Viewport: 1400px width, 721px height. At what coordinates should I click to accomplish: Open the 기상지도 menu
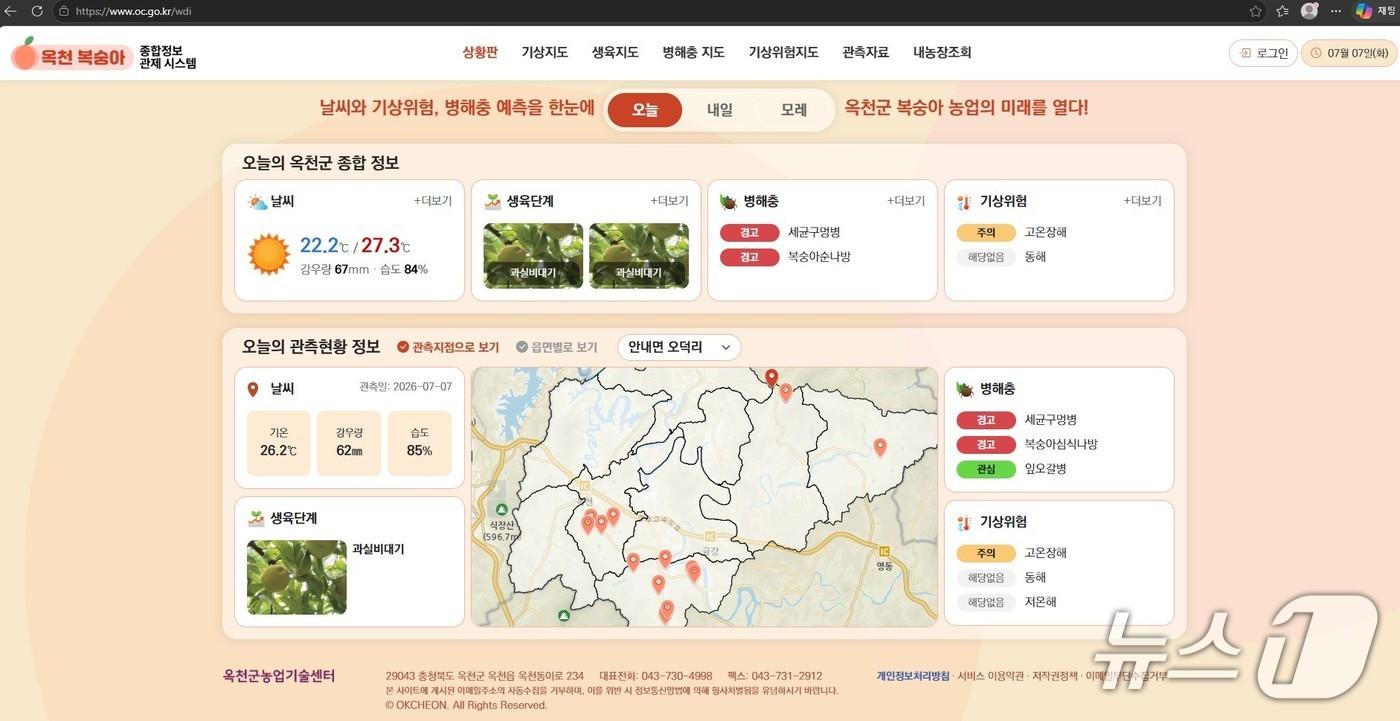coord(544,52)
